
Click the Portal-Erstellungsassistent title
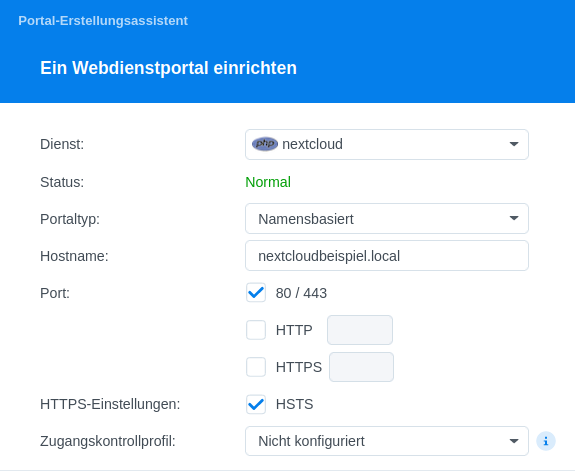coord(103,21)
